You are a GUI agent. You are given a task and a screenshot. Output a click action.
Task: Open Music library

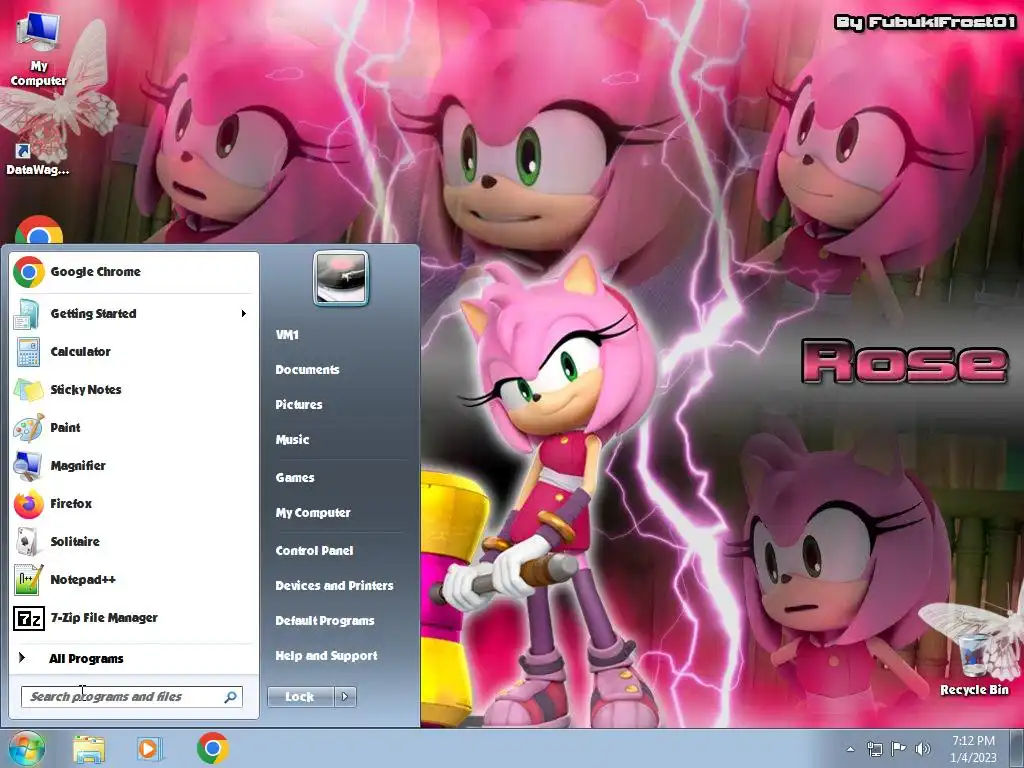[x=292, y=440]
